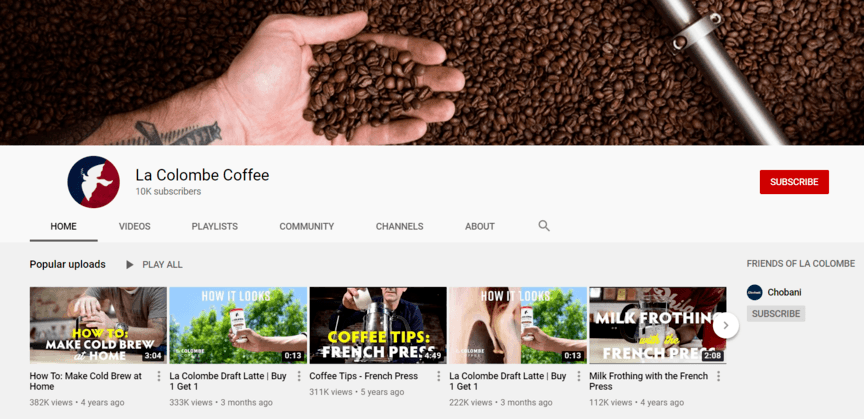Screen dimensions: 864x419
Task: Click the Chobani channel avatar icon
Action: (x=755, y=292)
